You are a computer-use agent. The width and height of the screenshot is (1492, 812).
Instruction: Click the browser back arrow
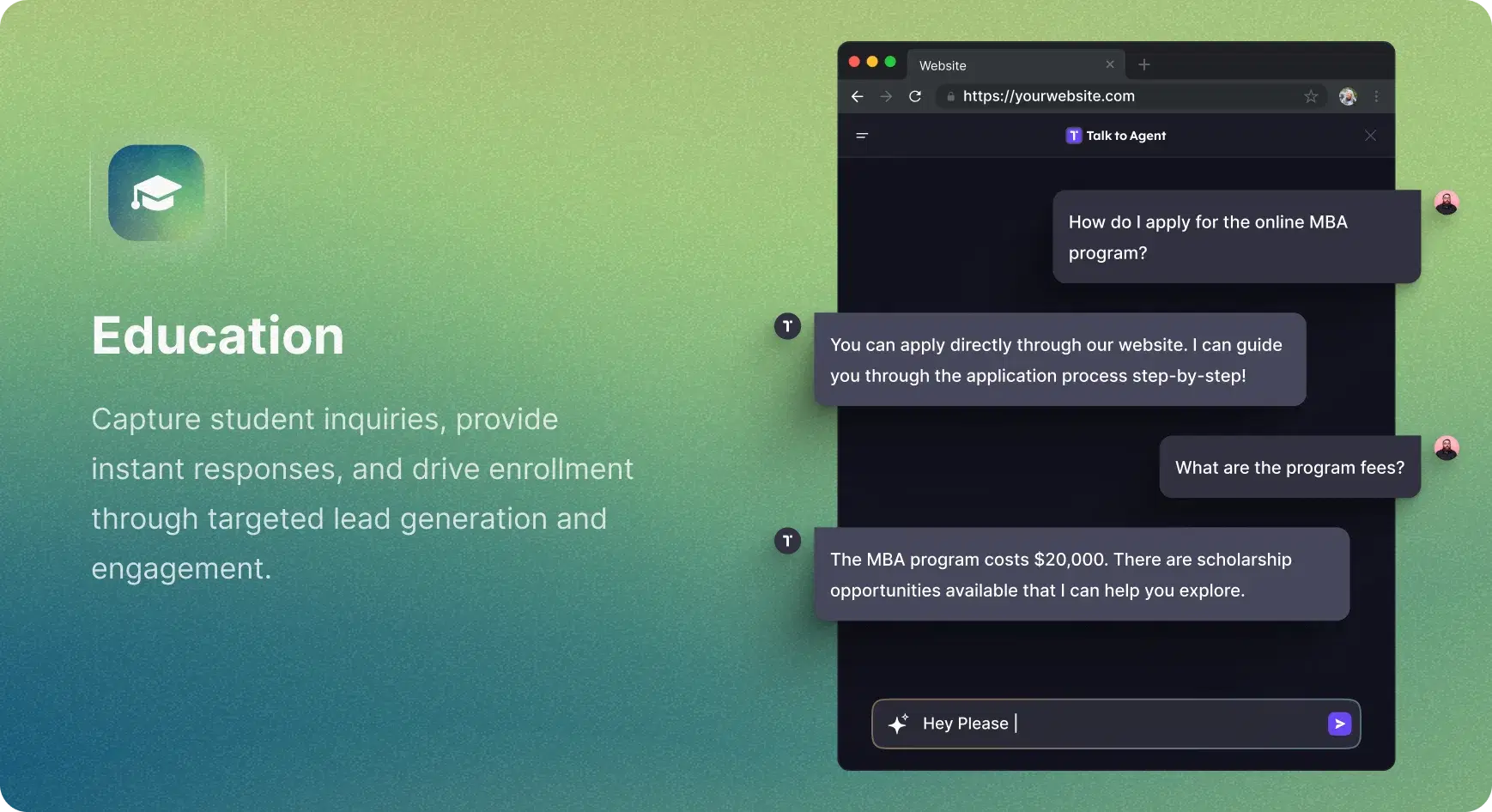(x=857, y=96)
